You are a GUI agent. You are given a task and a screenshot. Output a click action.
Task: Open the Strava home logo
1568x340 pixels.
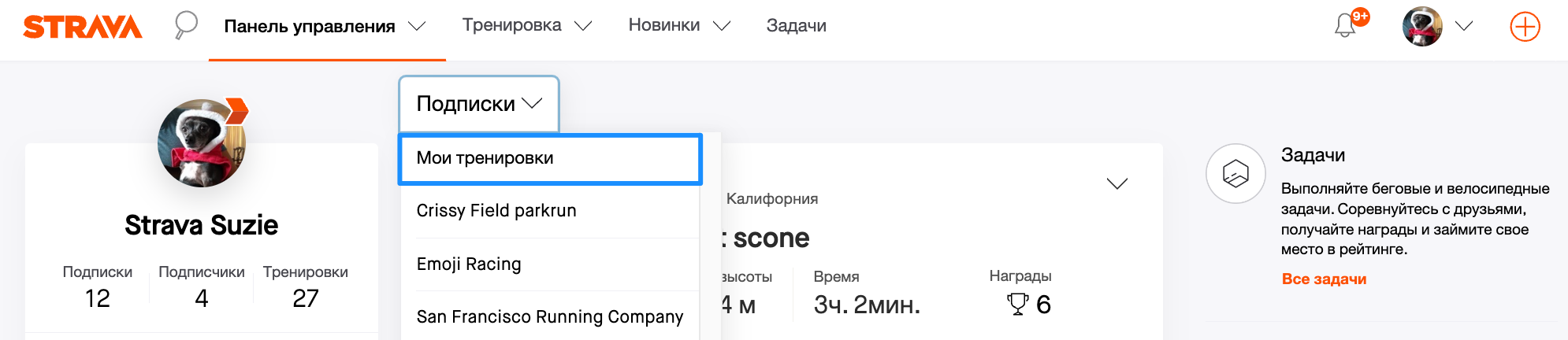point(83,27)
